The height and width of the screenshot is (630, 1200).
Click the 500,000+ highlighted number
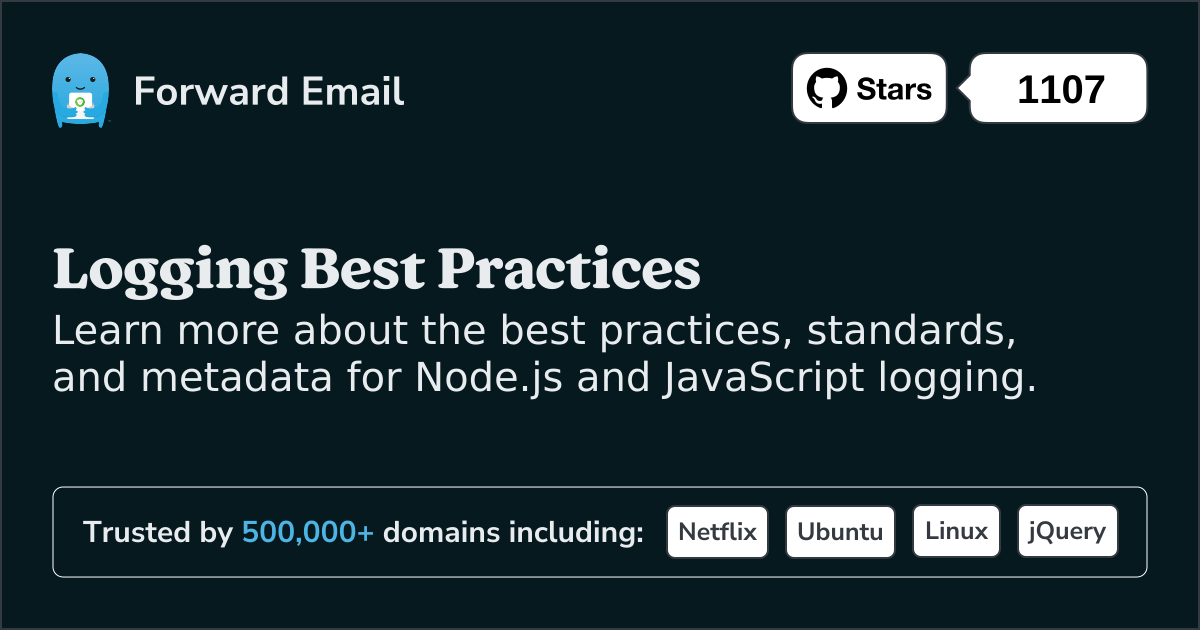(x=308, y=533)
